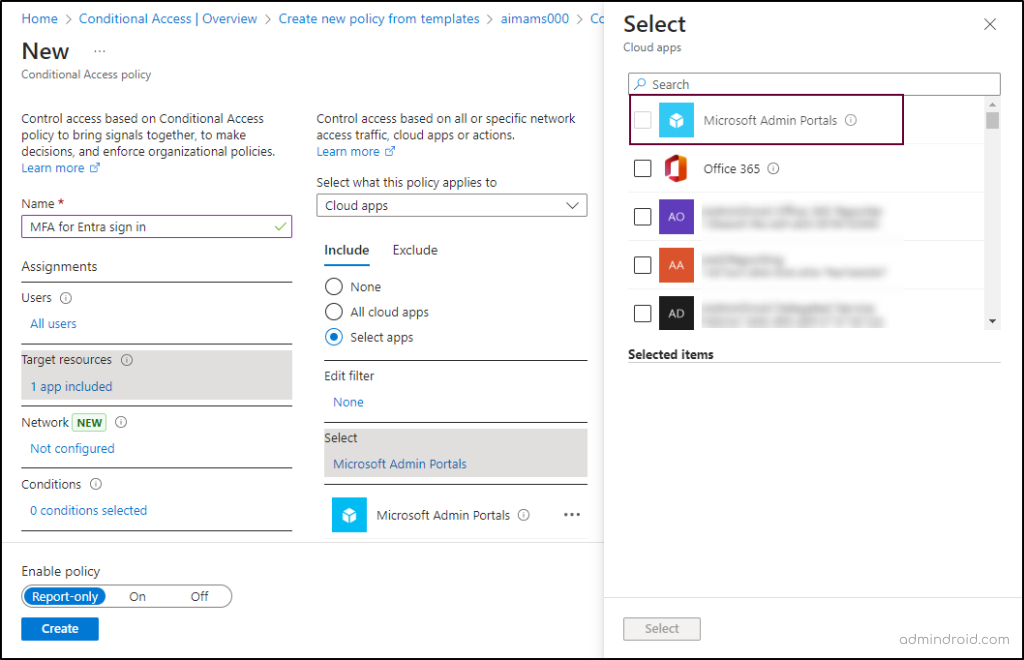The width and height of the screenshot is (1024, 660).
Task: Click the Office 365 app icon
Action: pos(676,169)
